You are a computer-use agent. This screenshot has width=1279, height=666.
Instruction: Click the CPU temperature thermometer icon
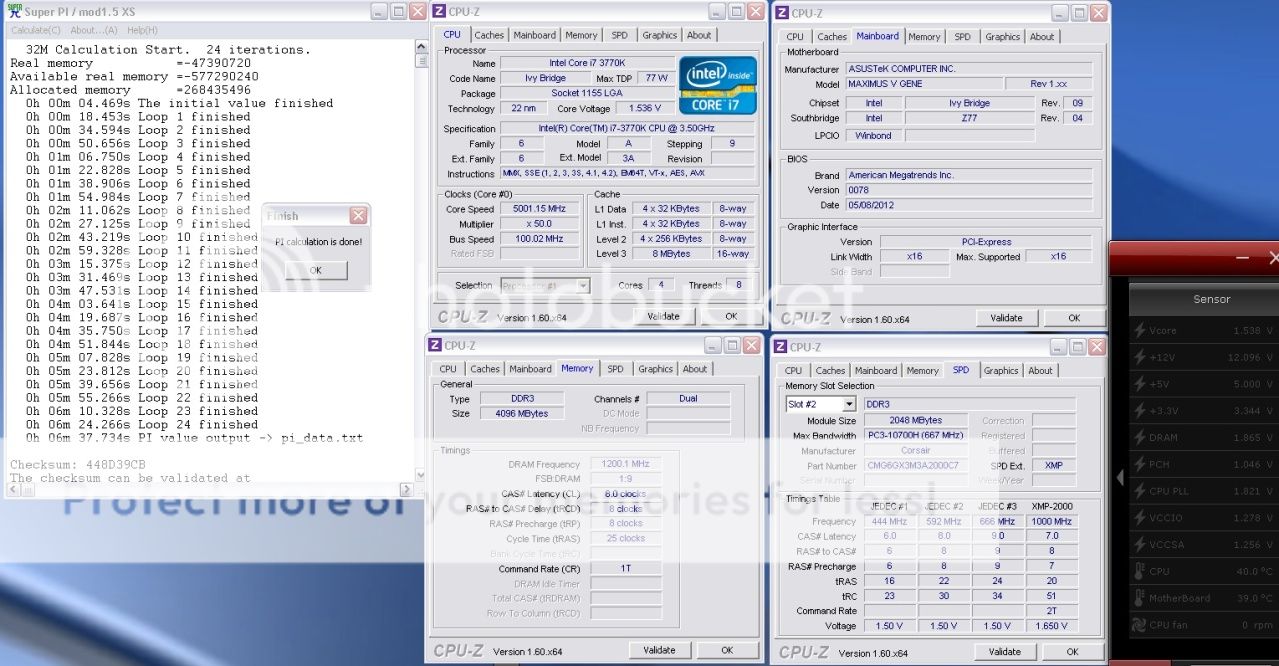(x=1139, y=571)
